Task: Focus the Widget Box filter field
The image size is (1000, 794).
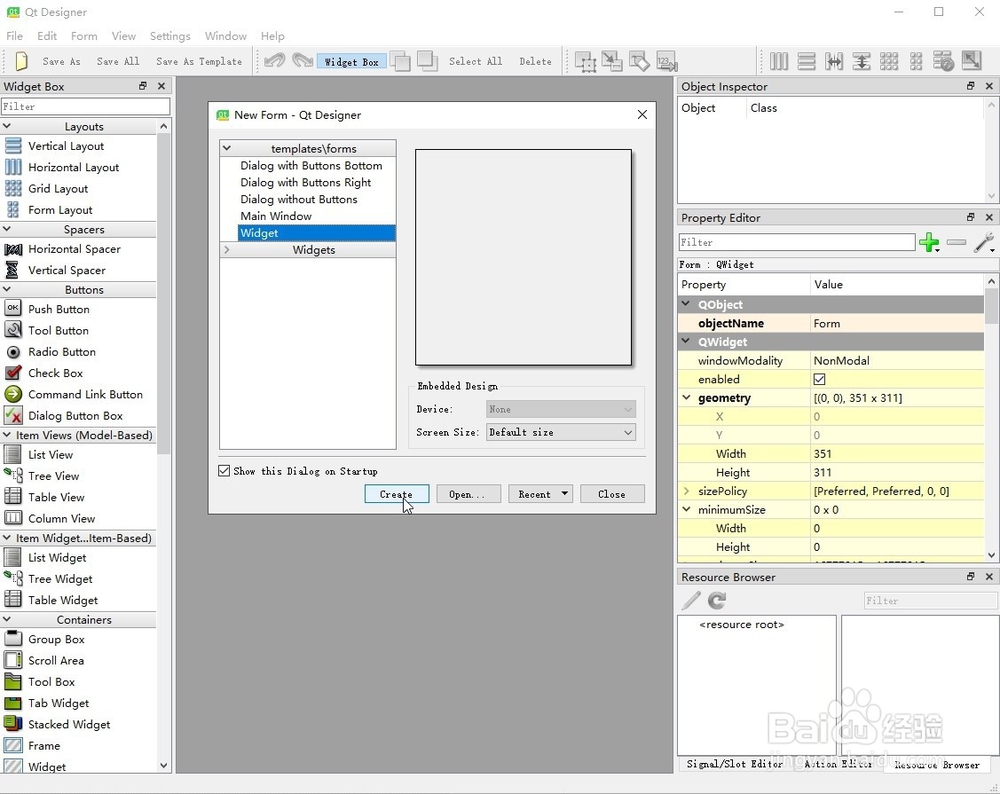Action: [85, 107]
